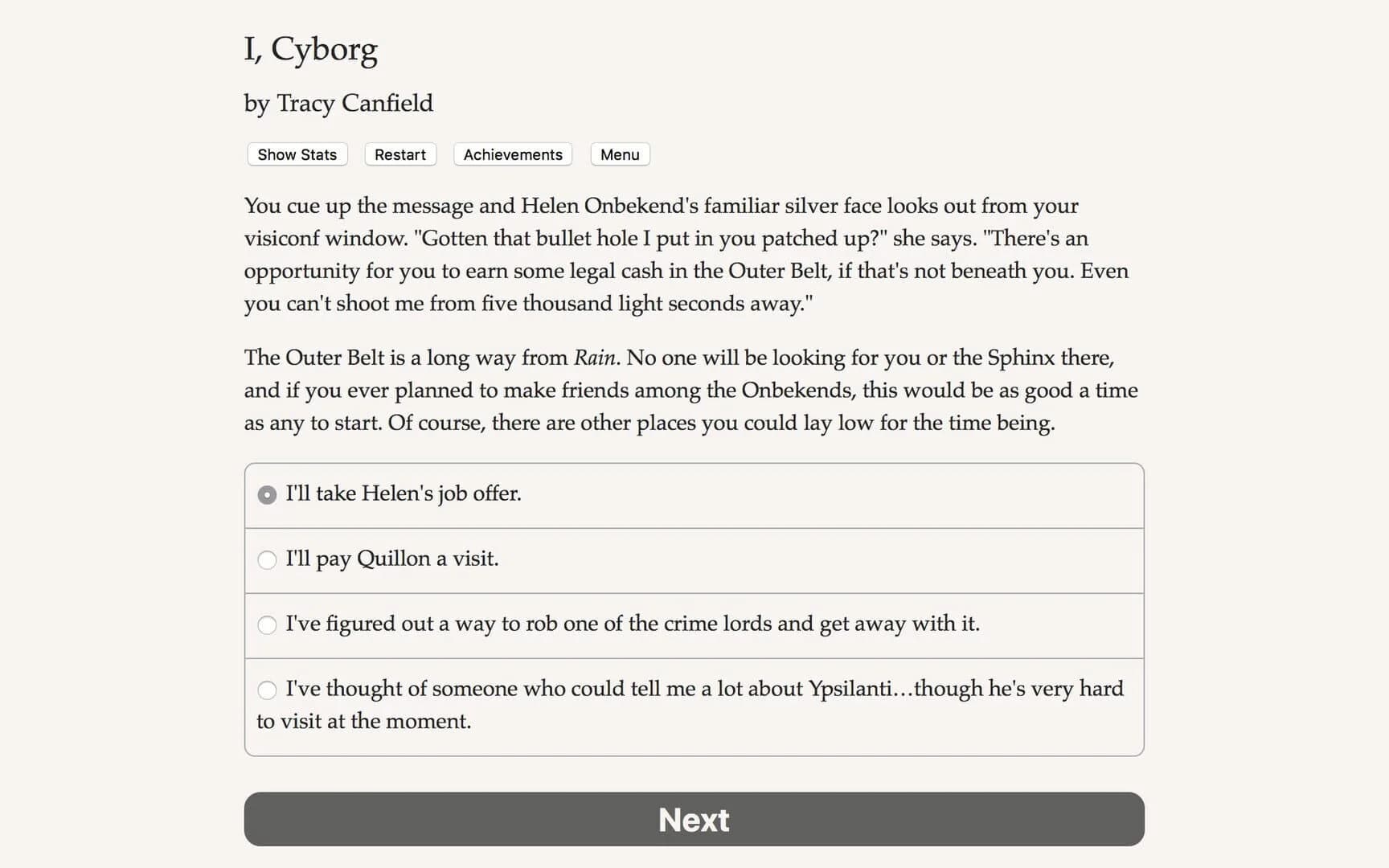This screenshot has width=1389, height=868.
Task: Open Menu to access game options
Action: [619, 154]
